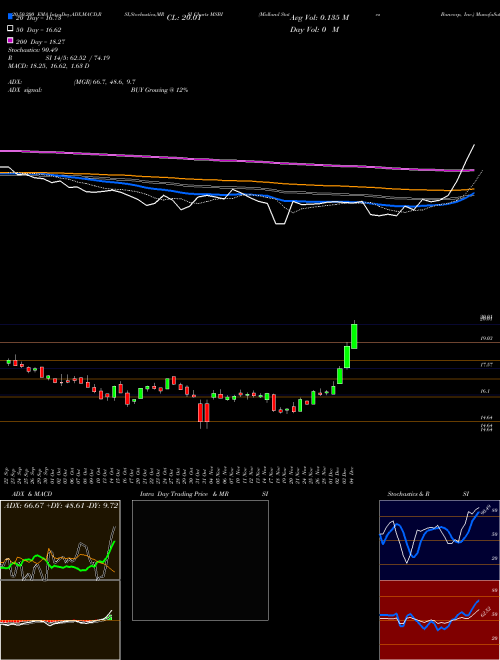The width and height of the screenshot is (500, 660).
Task: Click the 'ADX signal:' label
Action: [25, 90]
